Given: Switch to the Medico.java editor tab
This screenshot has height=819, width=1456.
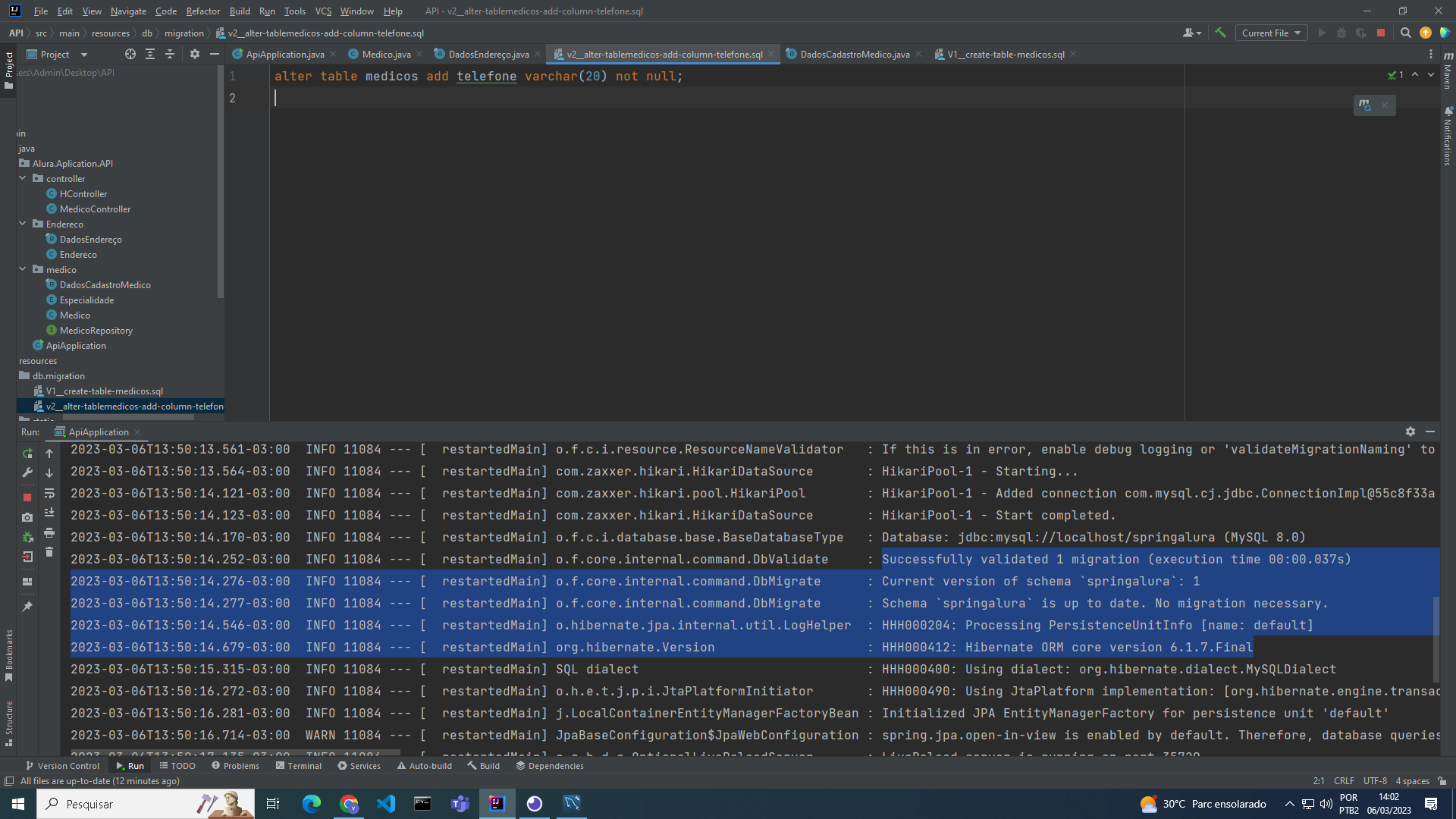Looking at the screenshot, I should (386, 54).
